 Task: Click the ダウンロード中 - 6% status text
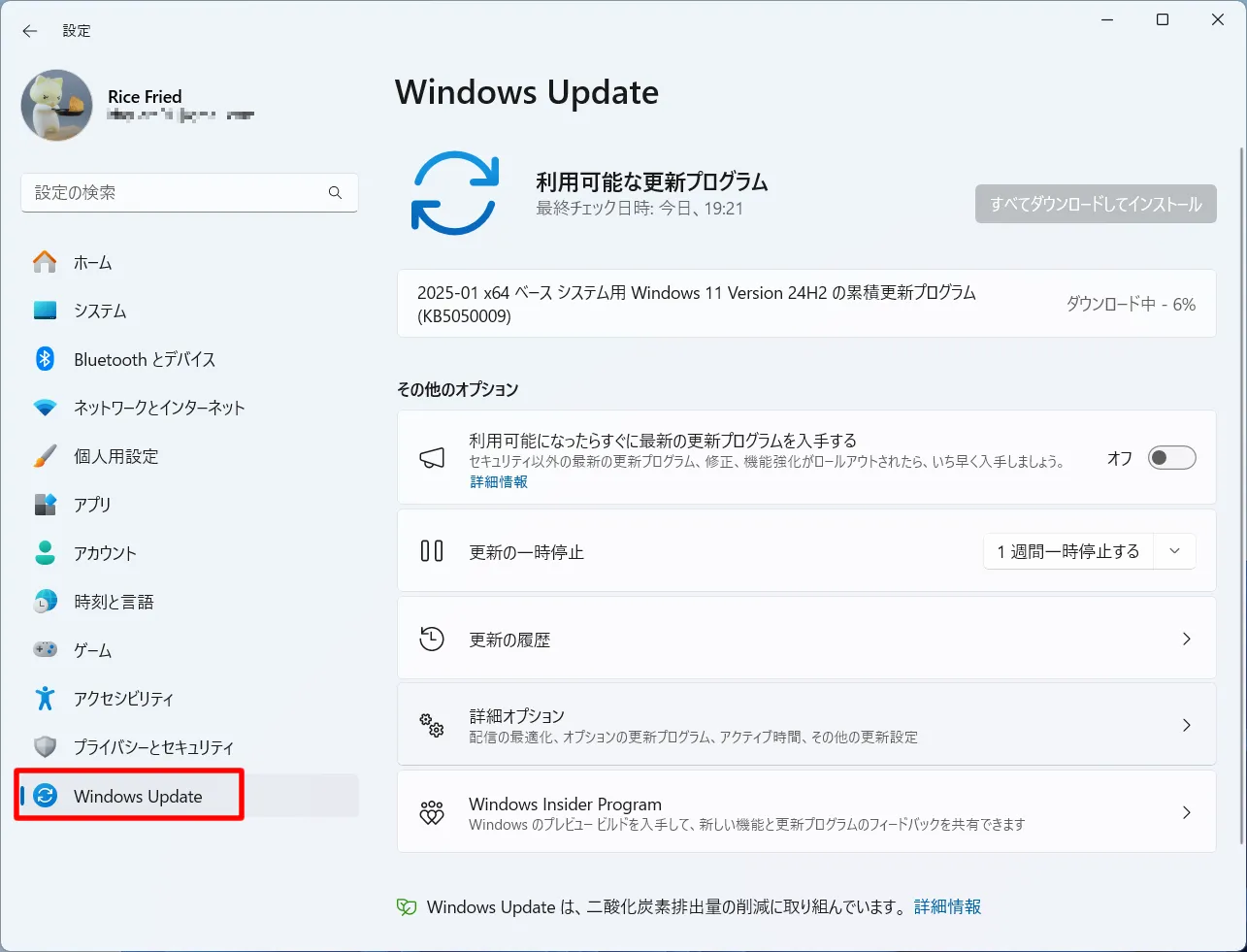(x=1131, y=304)
